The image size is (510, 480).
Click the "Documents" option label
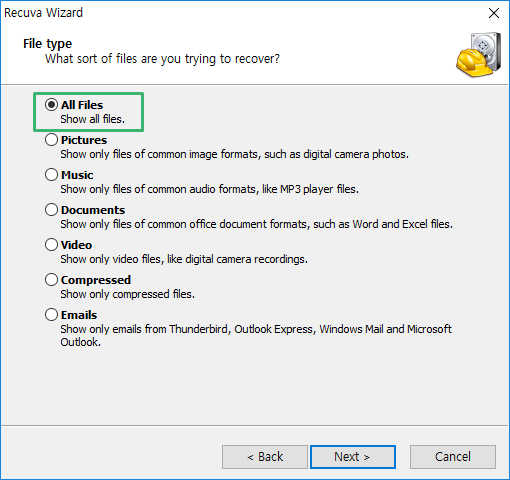click(93, 210)
